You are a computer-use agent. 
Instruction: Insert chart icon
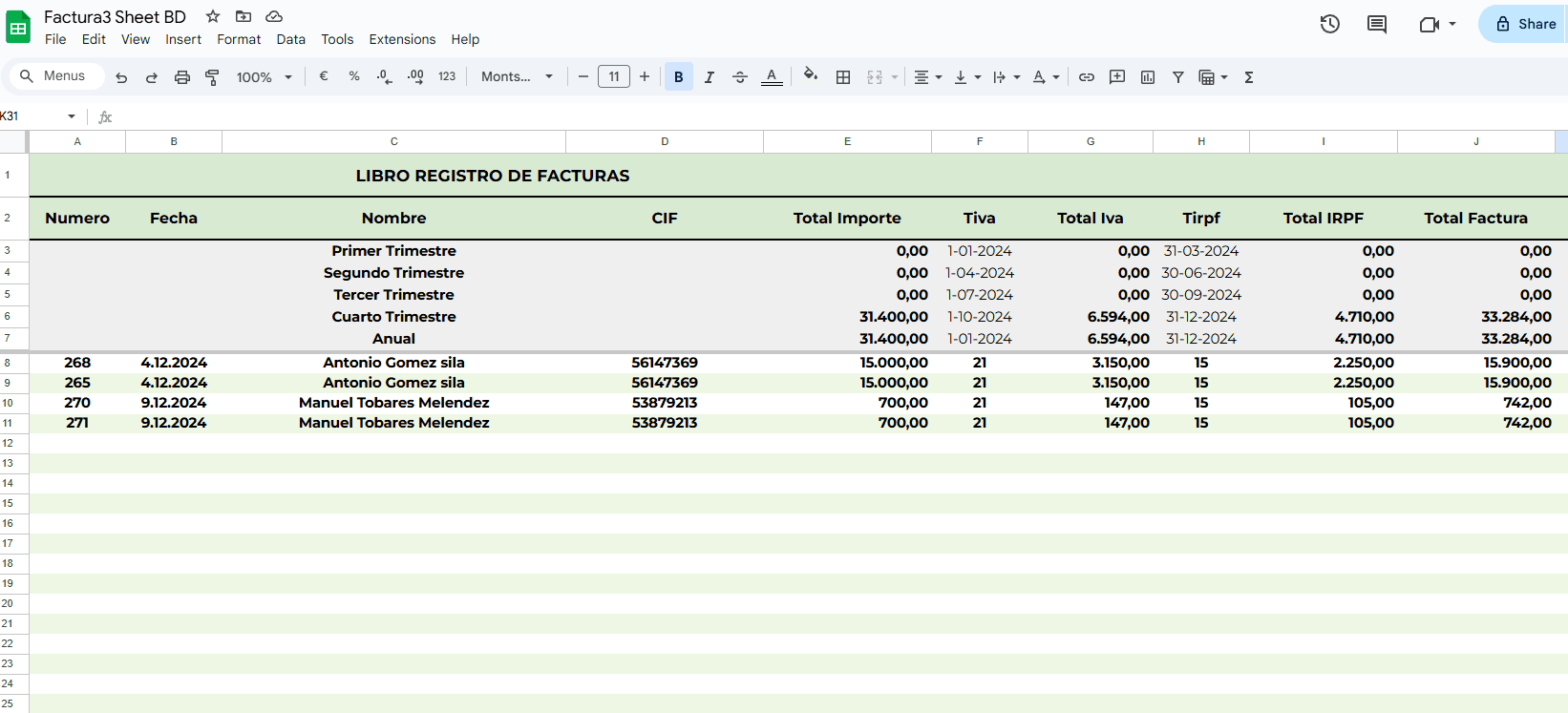(1148, 77)
